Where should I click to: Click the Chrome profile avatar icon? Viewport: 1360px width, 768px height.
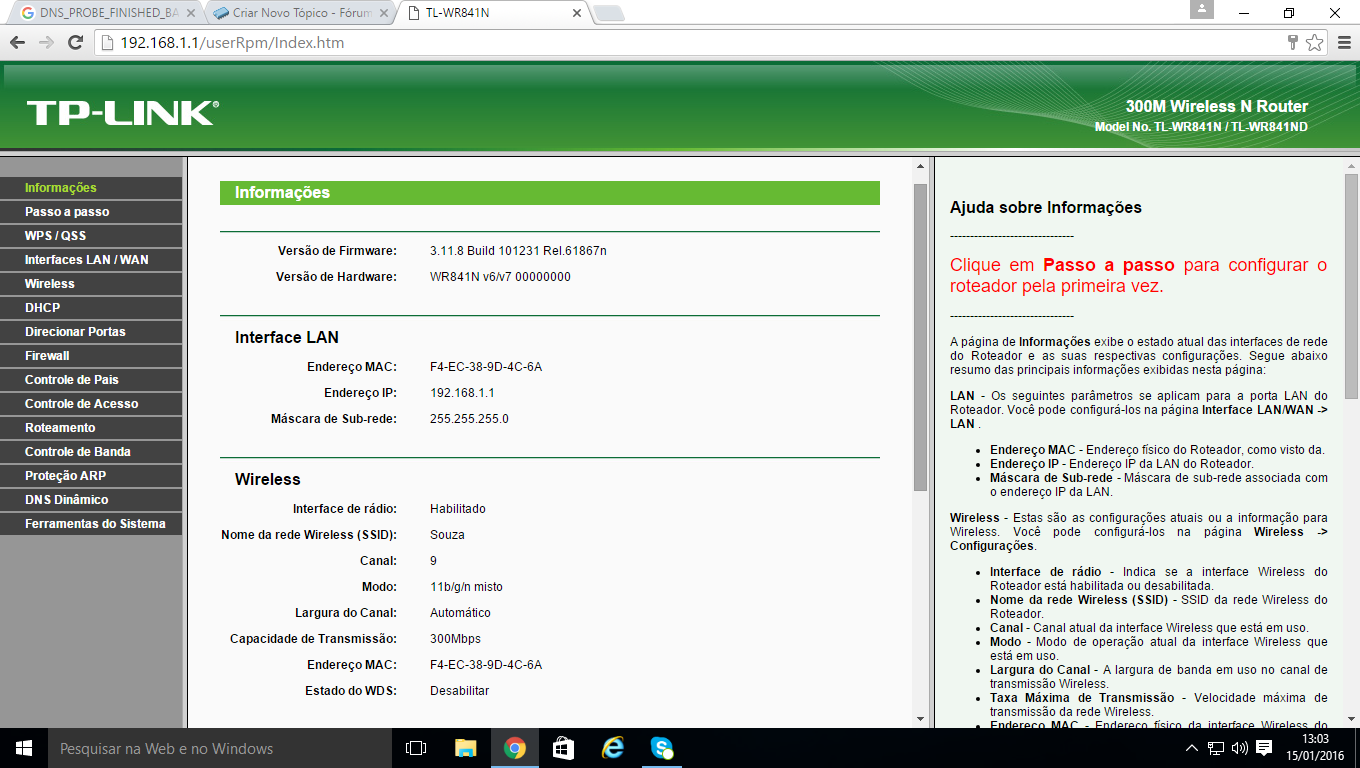tap(1202, 9)
